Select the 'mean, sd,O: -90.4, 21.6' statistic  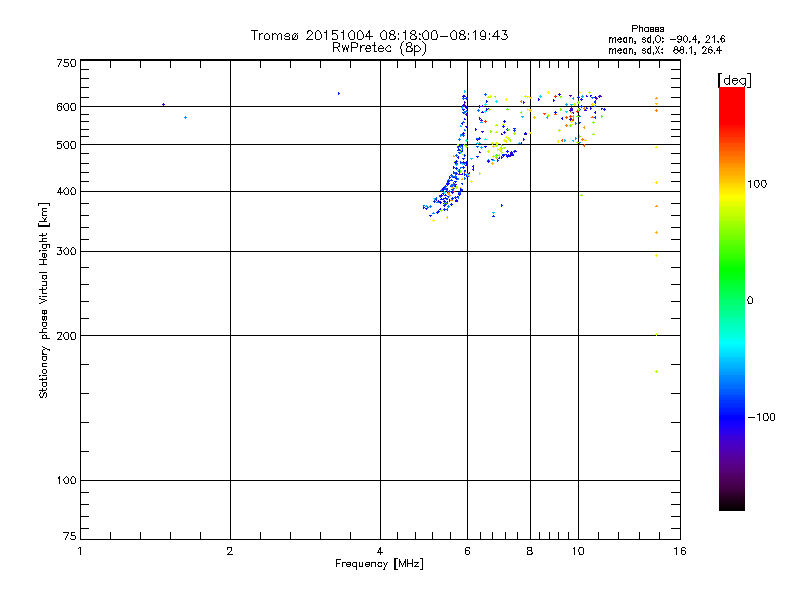click(x=666, y=40)
